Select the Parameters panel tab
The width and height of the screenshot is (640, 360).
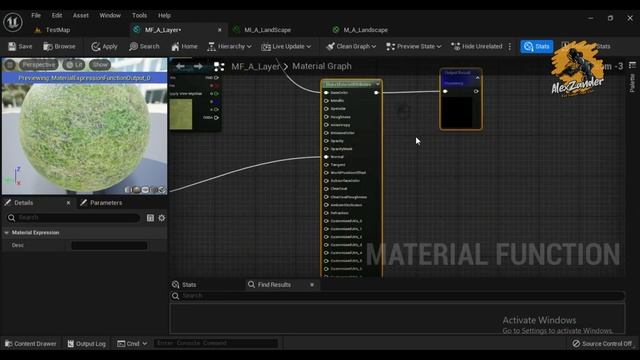click(101, 203)
